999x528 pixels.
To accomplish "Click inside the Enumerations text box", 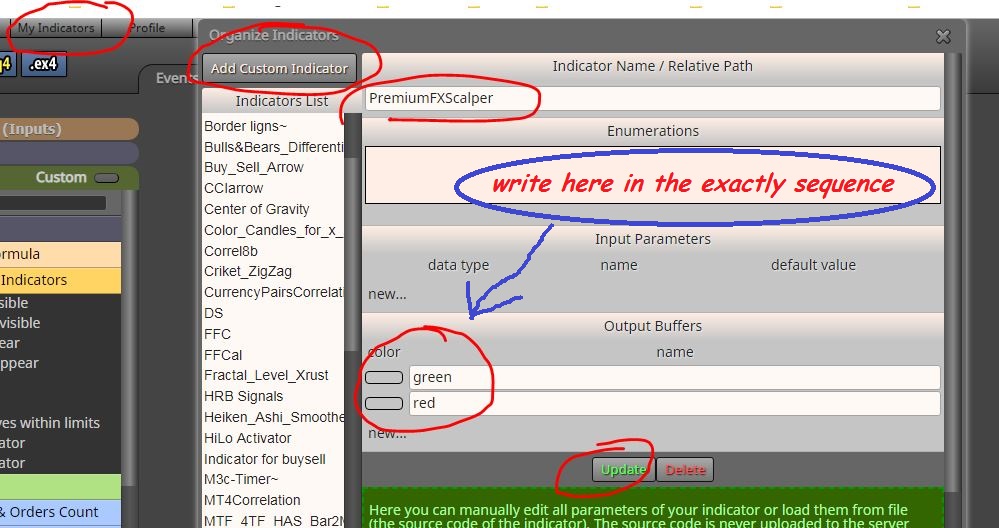I will tap(652, 175).
